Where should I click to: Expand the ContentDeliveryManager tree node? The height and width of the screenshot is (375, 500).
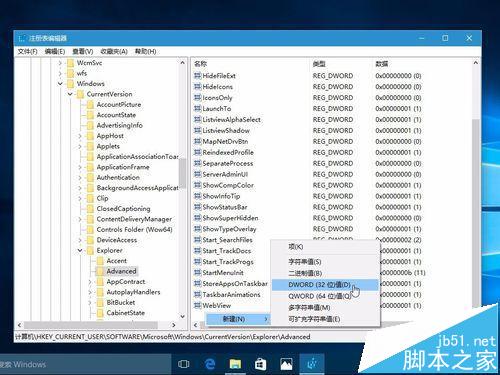point(80,219)
